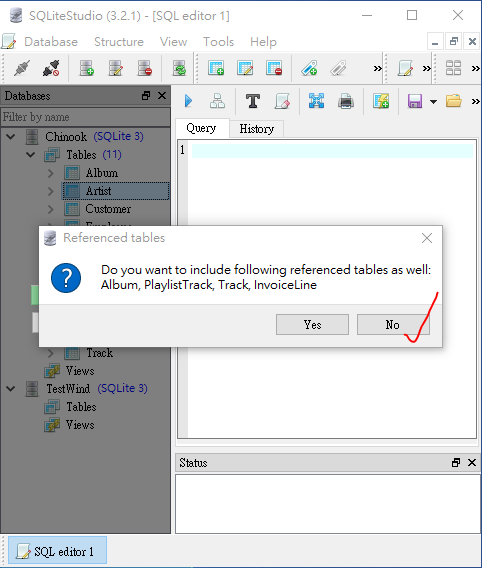Show more editor toolbar items chevron
Image resolution: width=482 pixels, height=568 pixels.
tap(475, 101)
